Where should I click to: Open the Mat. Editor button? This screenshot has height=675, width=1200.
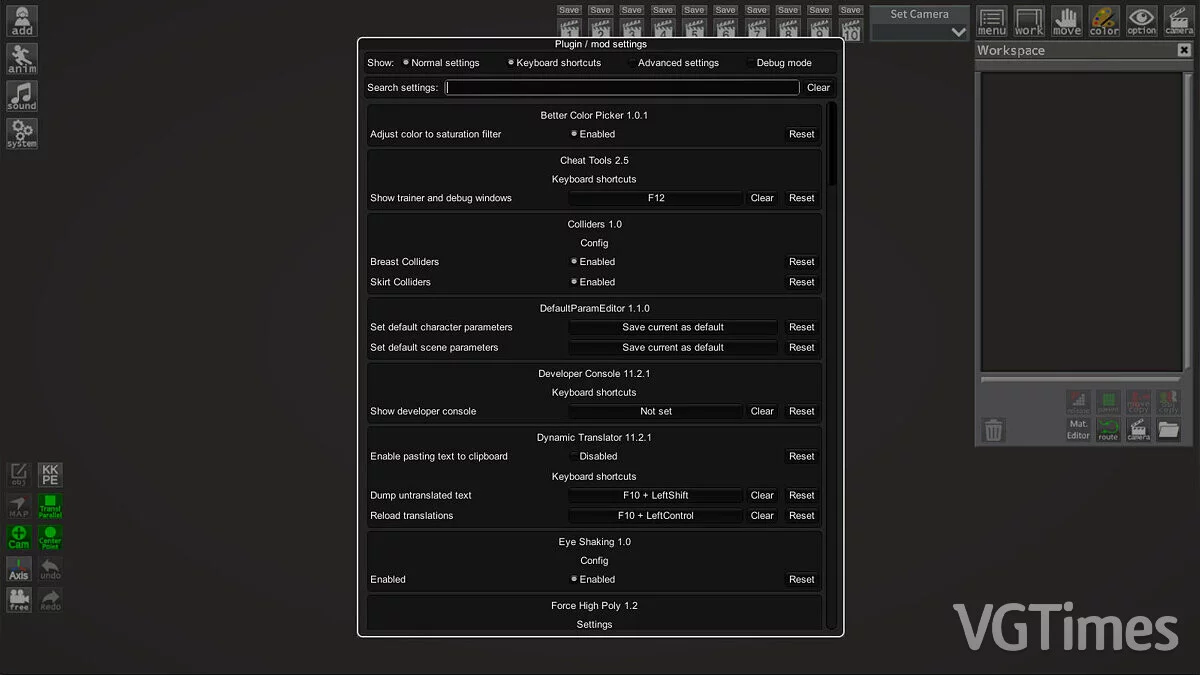click(1078, 430)
